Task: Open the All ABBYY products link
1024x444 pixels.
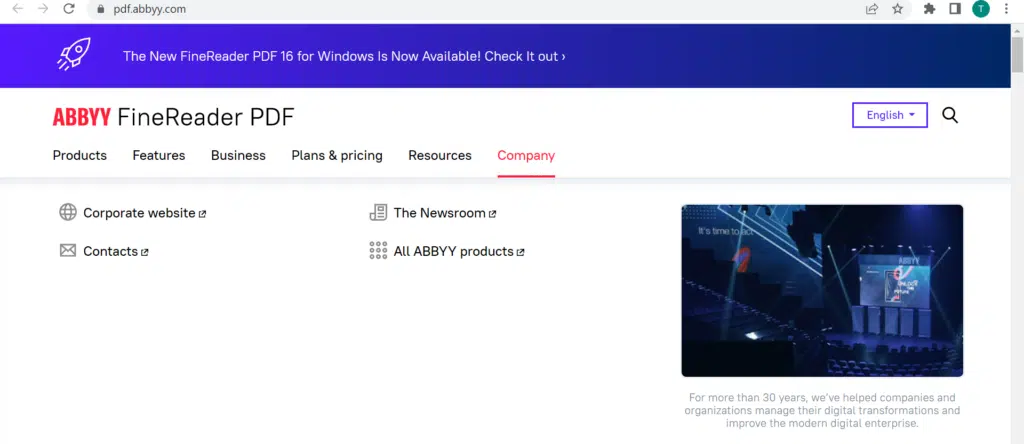Action: point(459,251)
